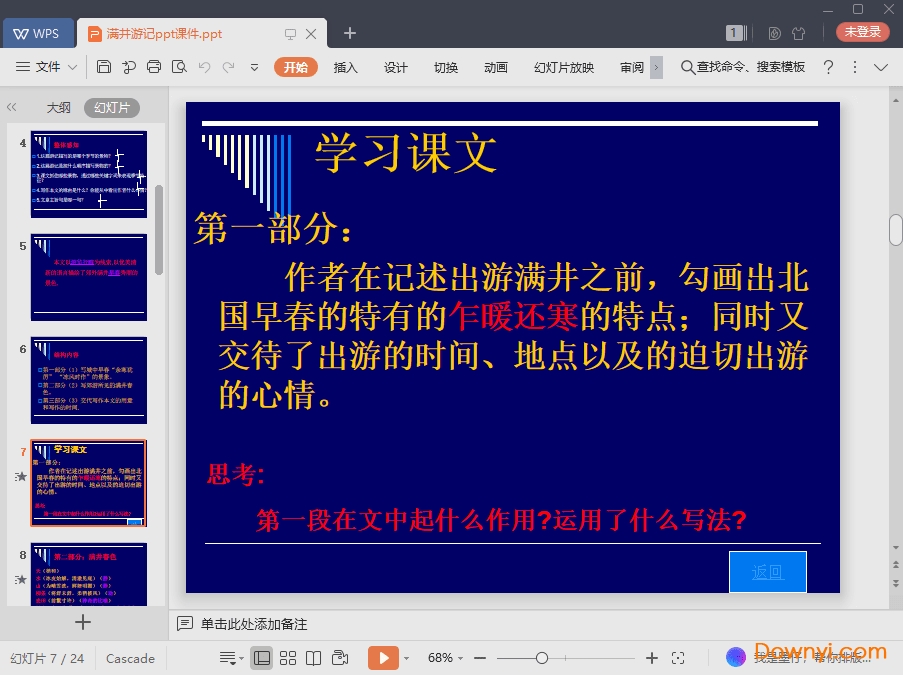
Task: Click the AI assistant round colorful icon
Action: [735, 657]
